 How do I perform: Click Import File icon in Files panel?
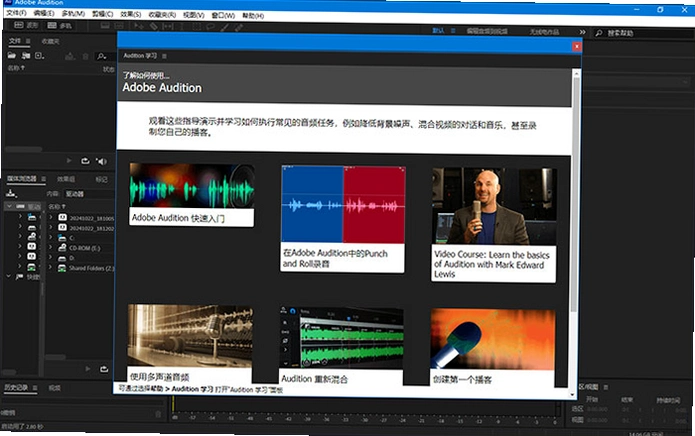[x=26, y=55]
